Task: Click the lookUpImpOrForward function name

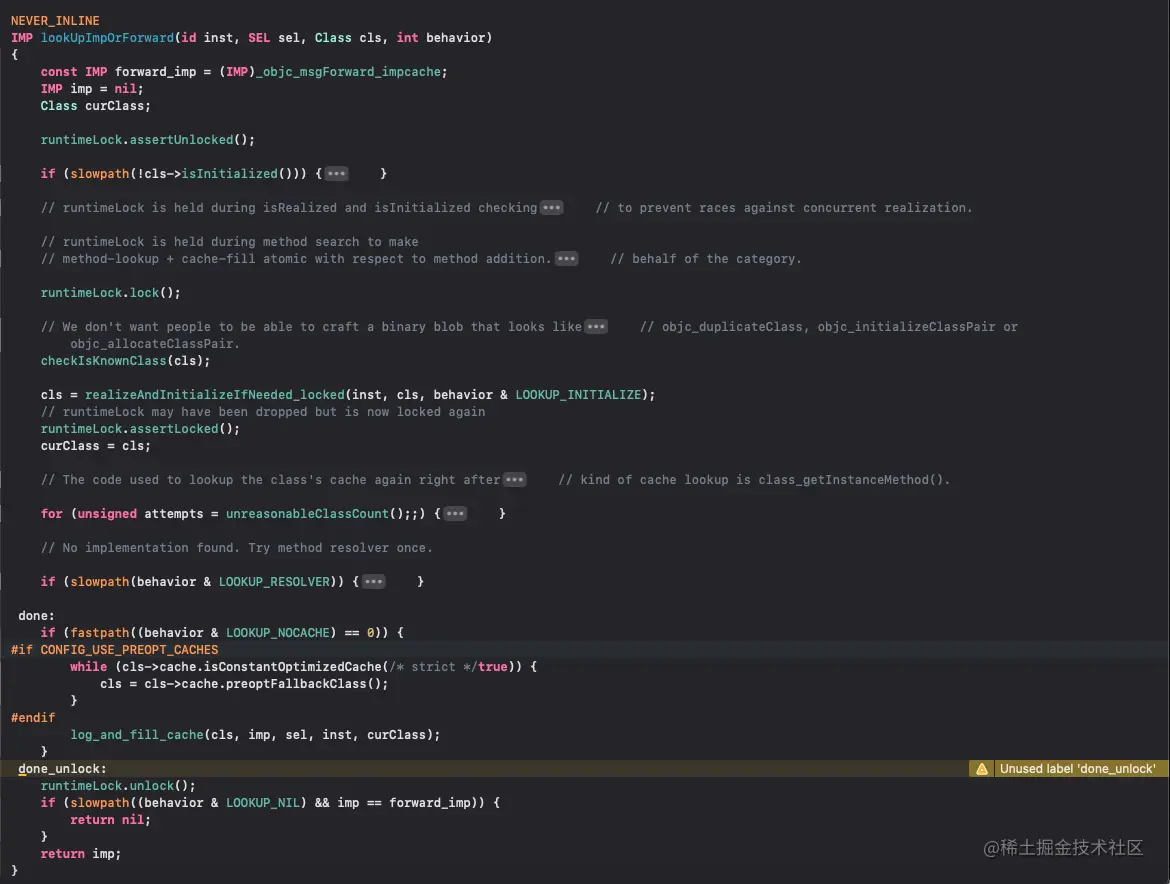Action: pos(107,38)
